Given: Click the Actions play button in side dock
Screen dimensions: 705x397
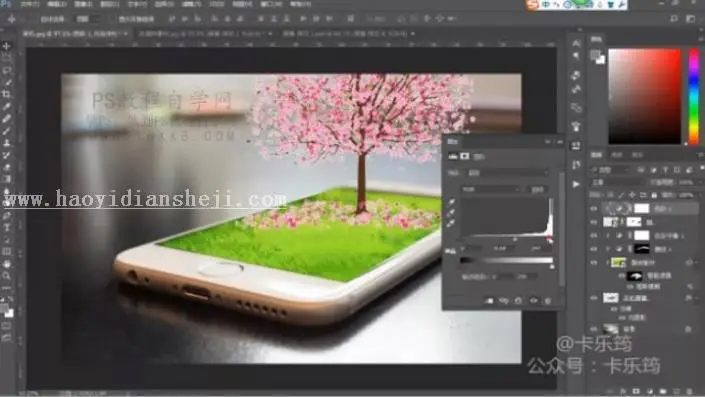Looking at the screenshot, I should [576, 184].
